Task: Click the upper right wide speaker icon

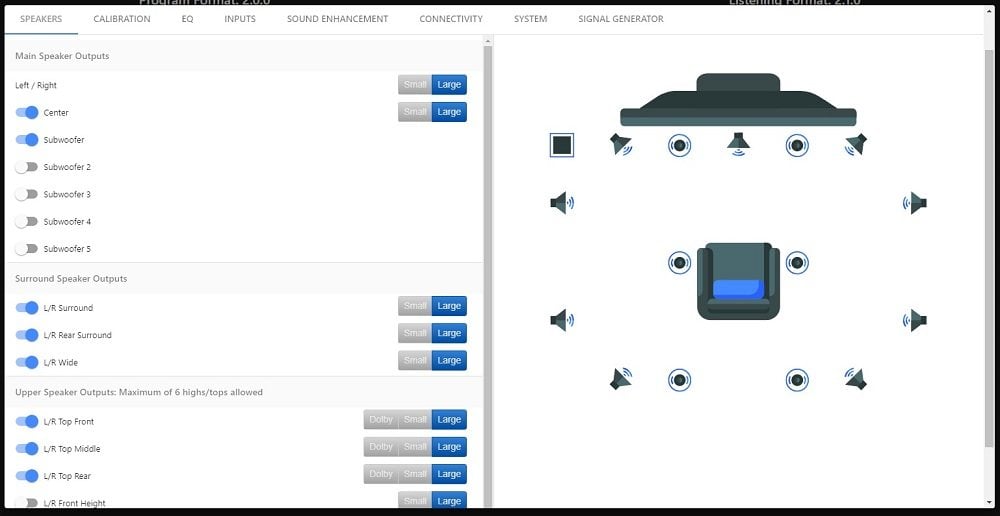Action: click(x=915, y=203)
